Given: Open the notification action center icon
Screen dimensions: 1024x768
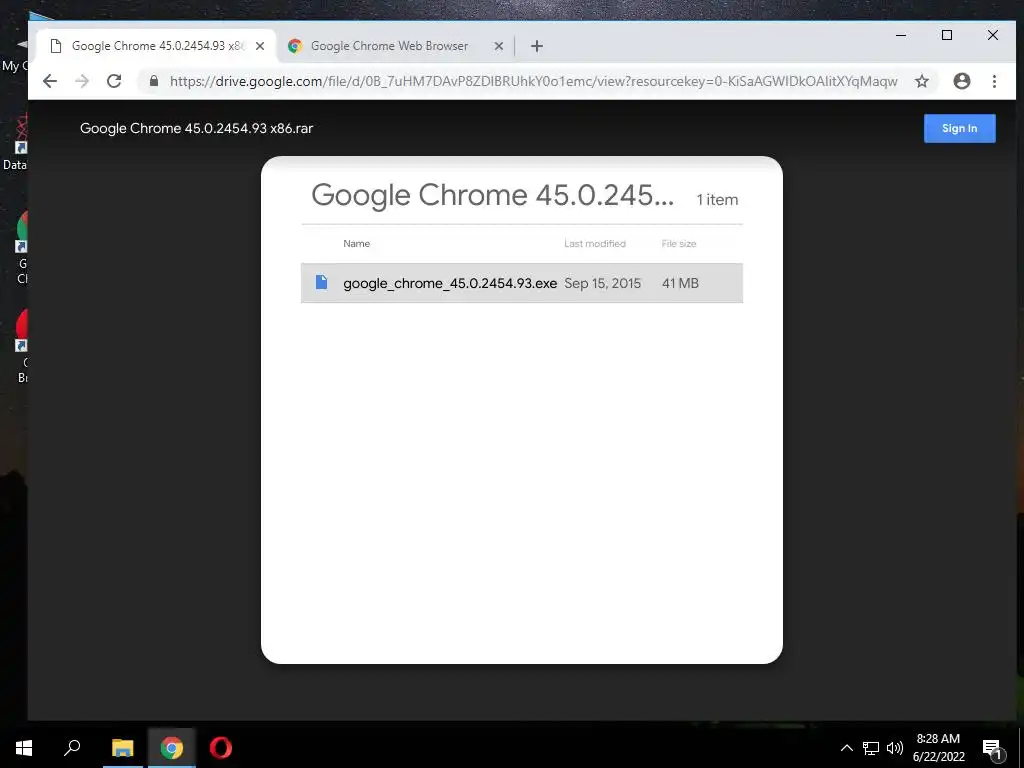Looking at the screenshot, I should coord(993,749).
